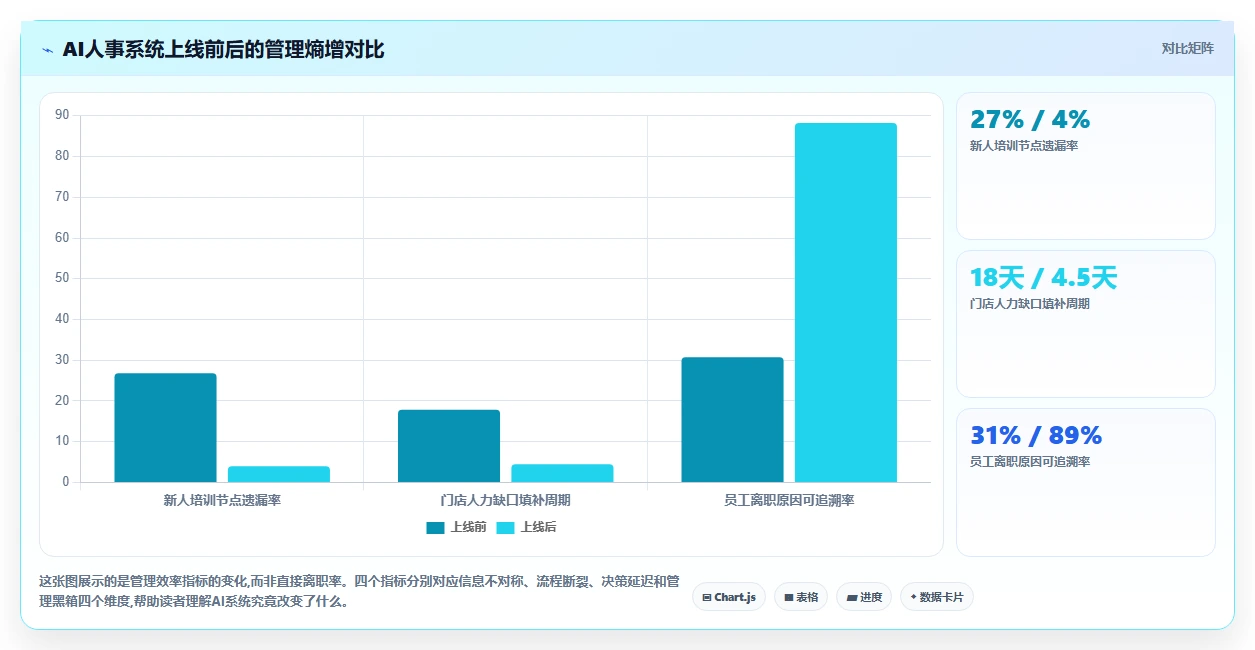Click the light cyan 上线后 legend swatch
The height and width of the screenshot is (650, 1255).
(505, 528)
